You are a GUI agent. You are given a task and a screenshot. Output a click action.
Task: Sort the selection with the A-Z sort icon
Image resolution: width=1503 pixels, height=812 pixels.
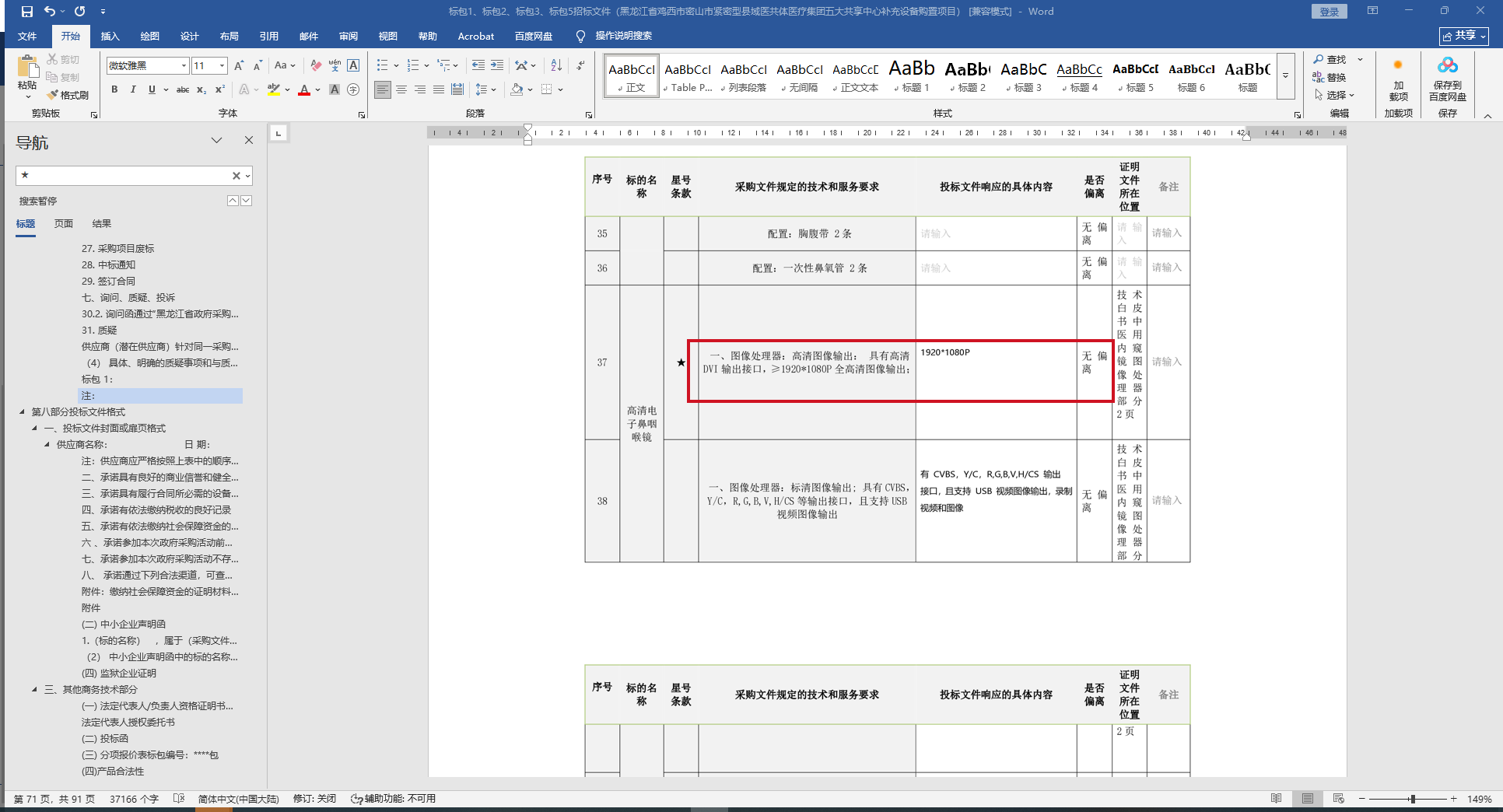point(556,65)
